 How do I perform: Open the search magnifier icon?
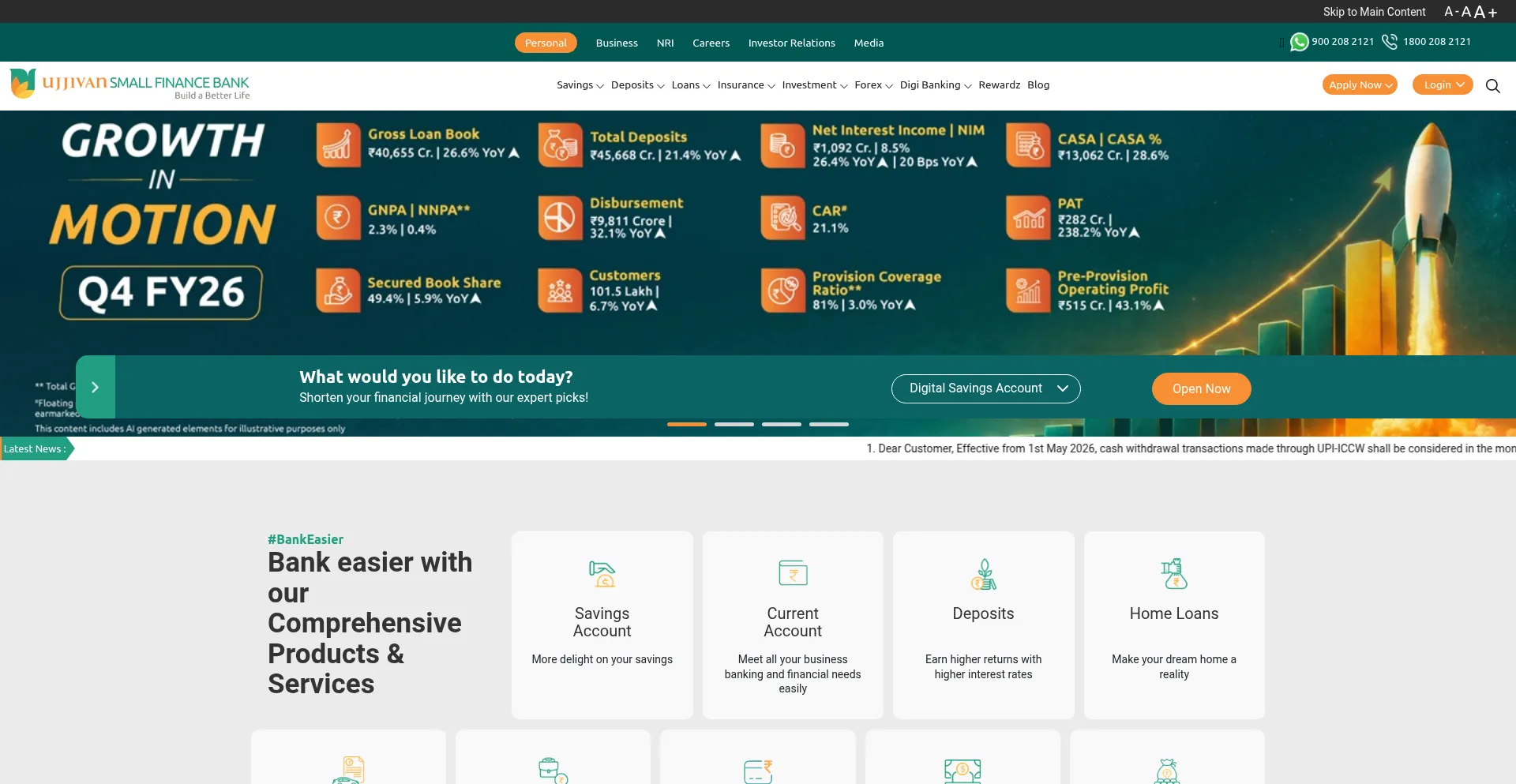1492,85
